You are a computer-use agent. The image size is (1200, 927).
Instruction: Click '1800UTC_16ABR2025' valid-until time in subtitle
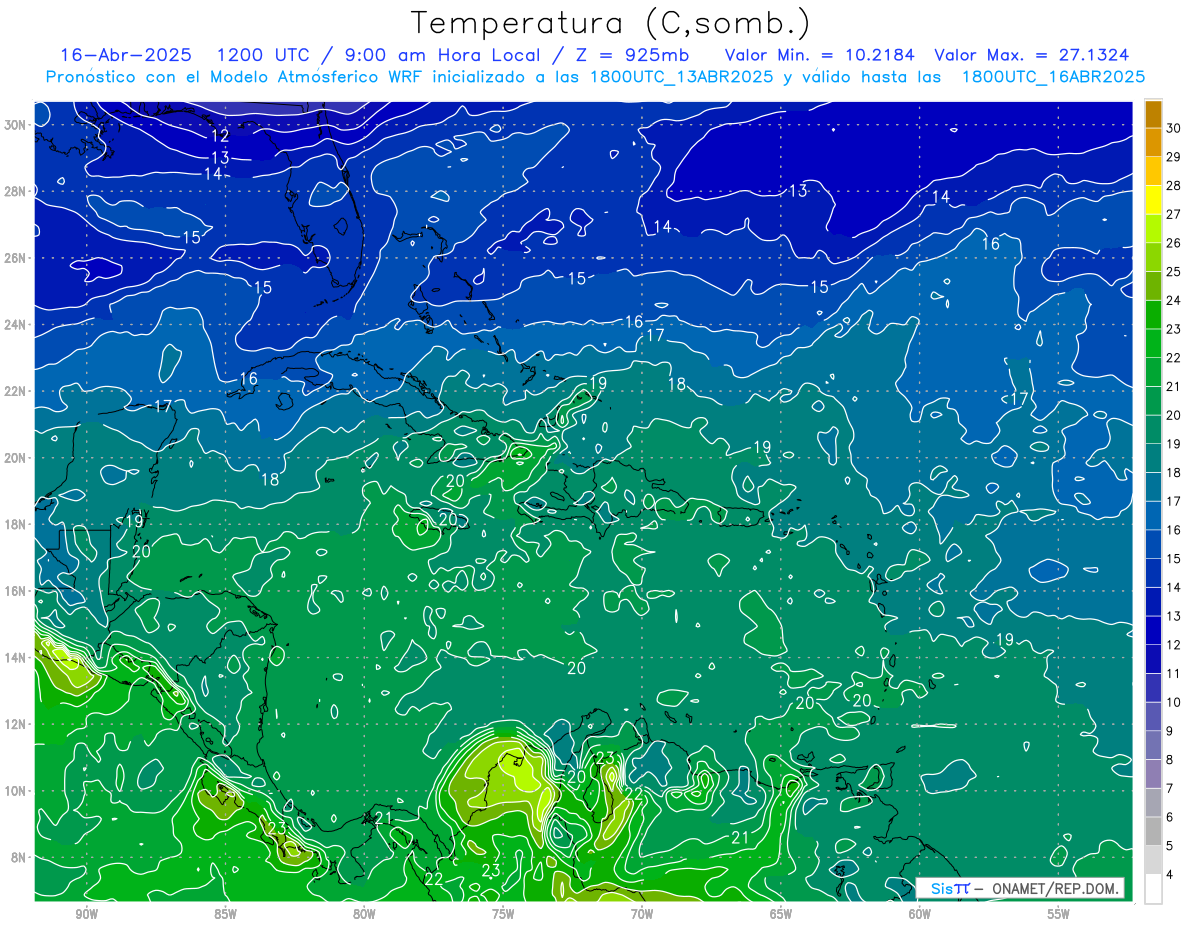point(1053,77)
